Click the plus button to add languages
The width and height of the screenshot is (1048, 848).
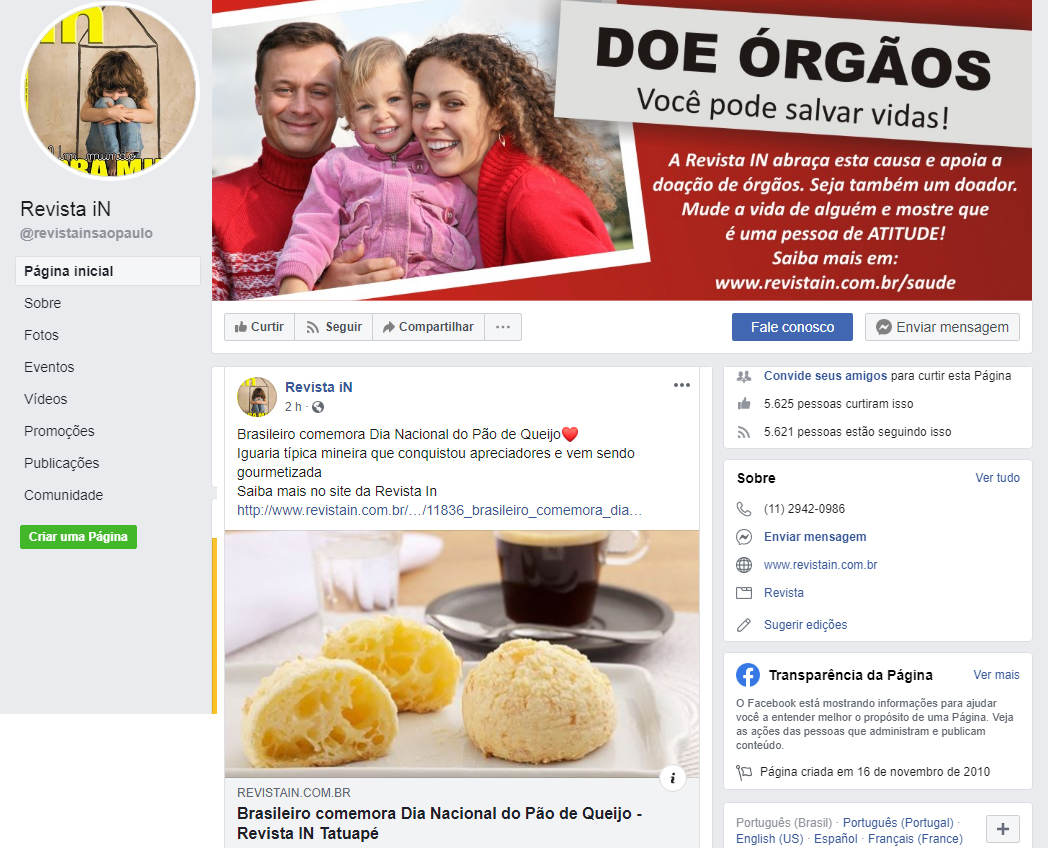coord(1003,829)
